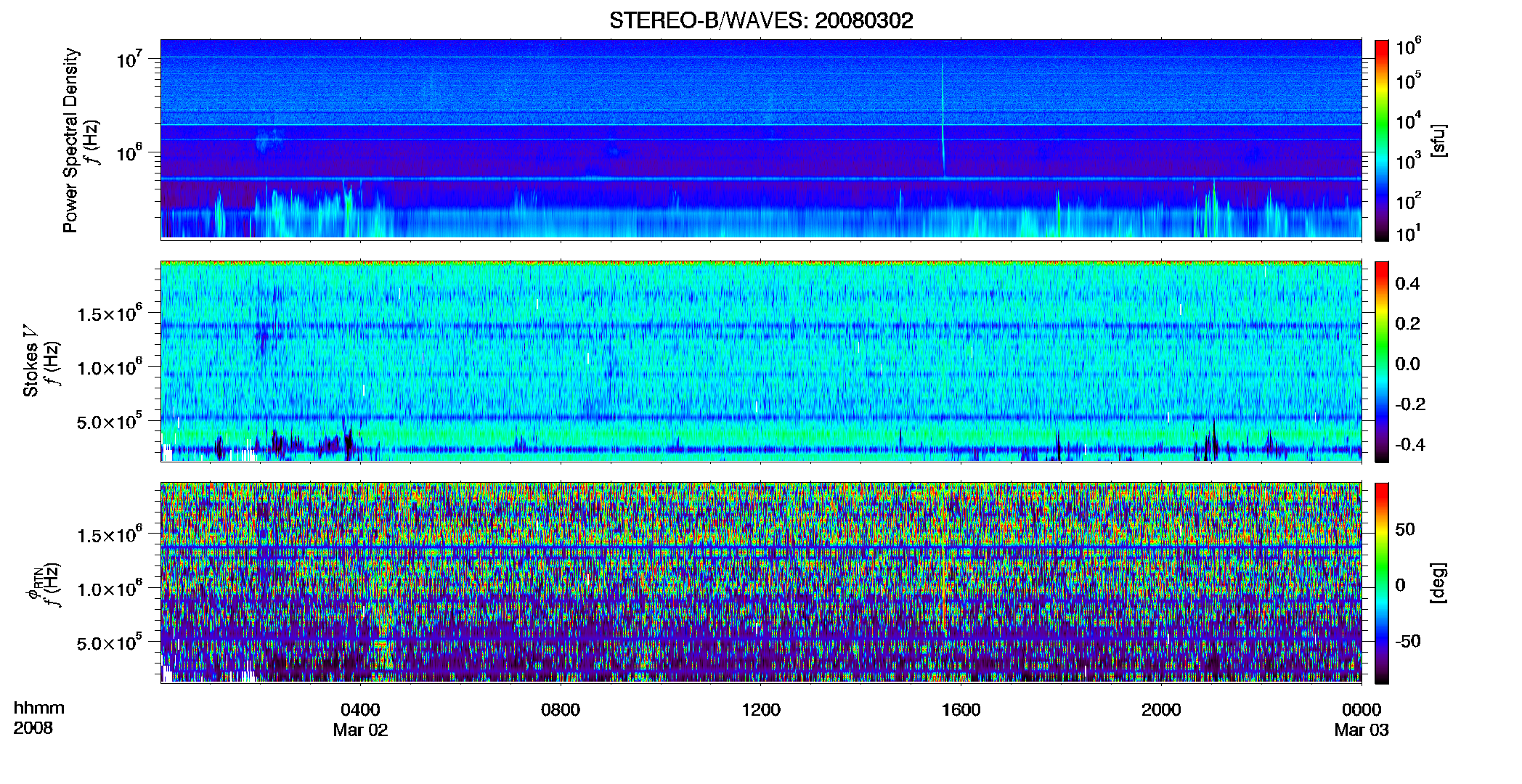Click the 10^7 frequency tick in top panel

(129, 60)
